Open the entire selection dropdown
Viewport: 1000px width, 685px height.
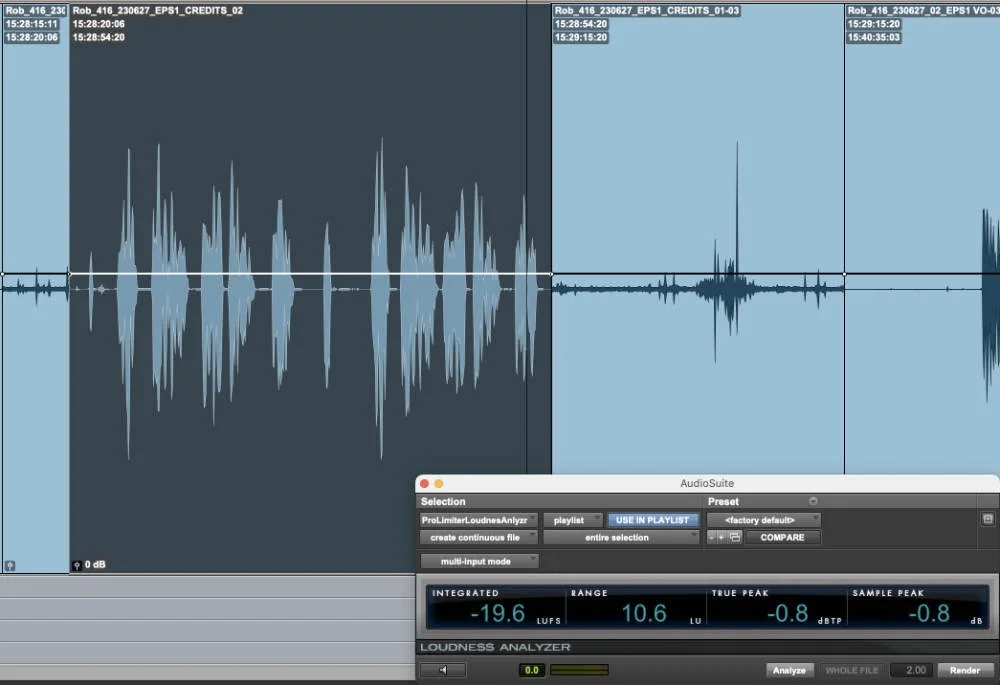point(620,537)
